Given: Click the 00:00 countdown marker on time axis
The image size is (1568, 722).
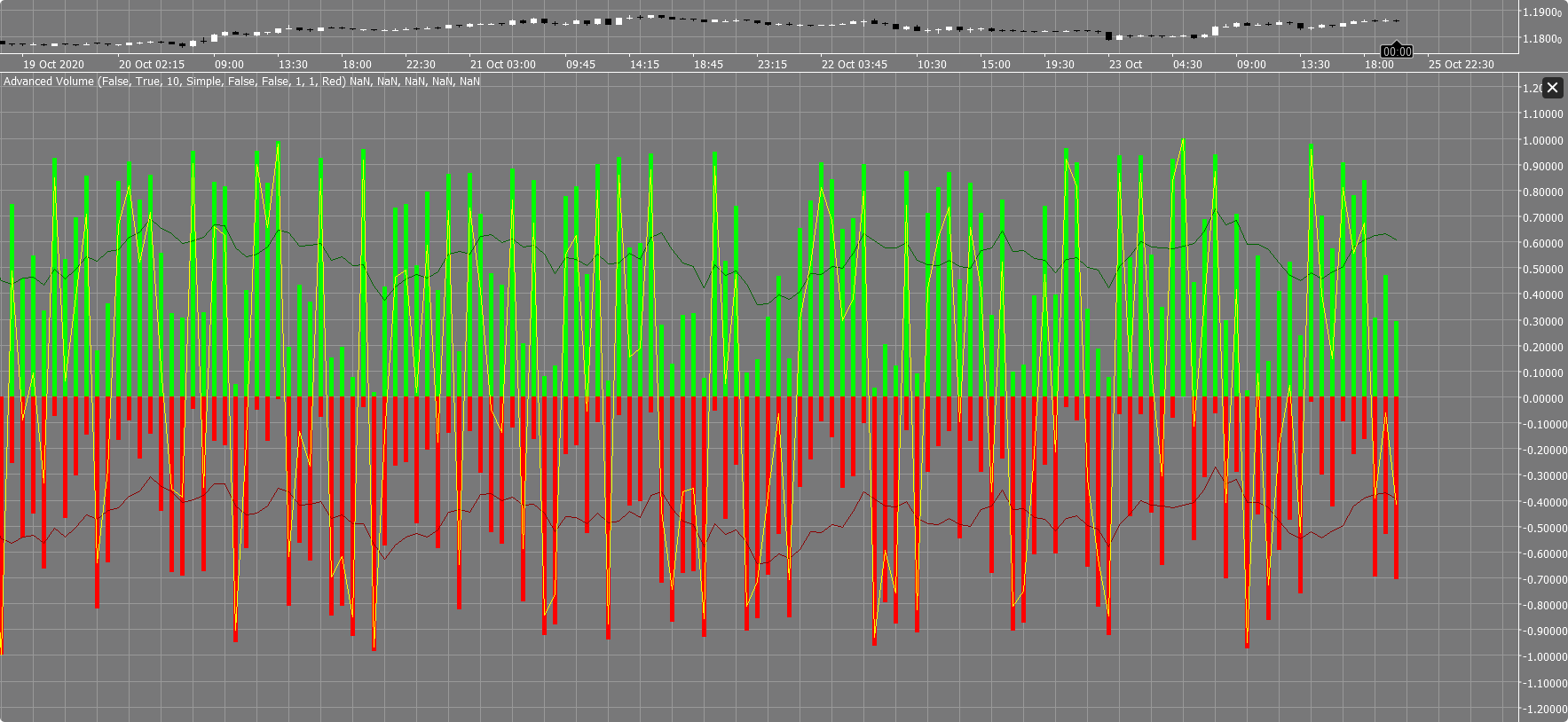Looking at the screenshot, I should [x=1397, y=51].
